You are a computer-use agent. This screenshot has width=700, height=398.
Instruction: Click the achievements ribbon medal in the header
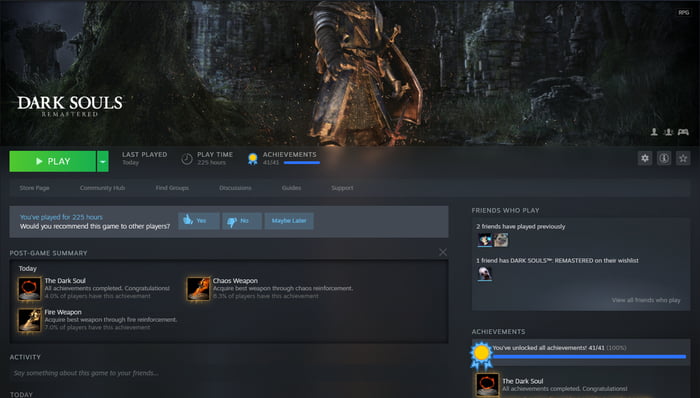(253, 158)
